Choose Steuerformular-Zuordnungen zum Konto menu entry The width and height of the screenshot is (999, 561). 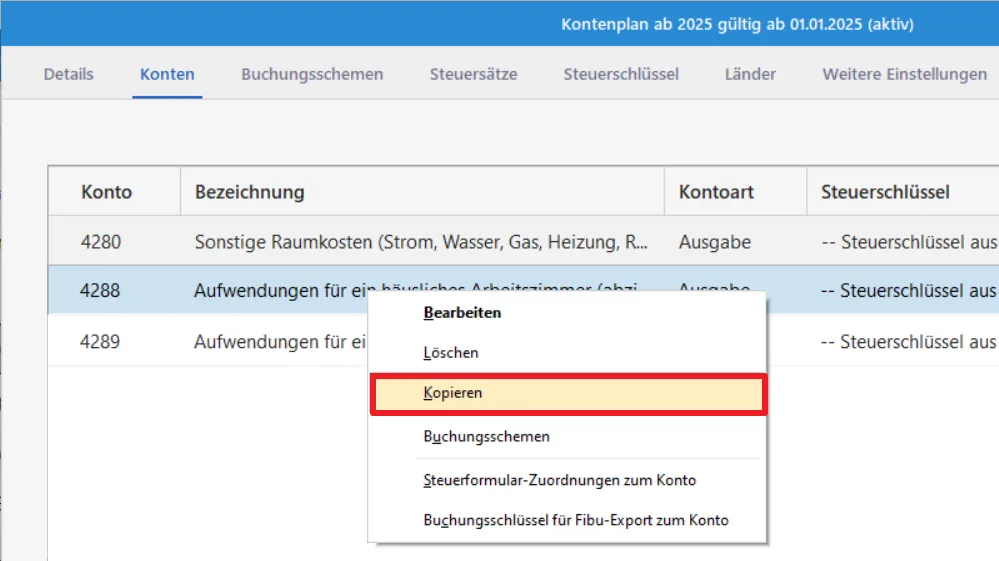559,480
